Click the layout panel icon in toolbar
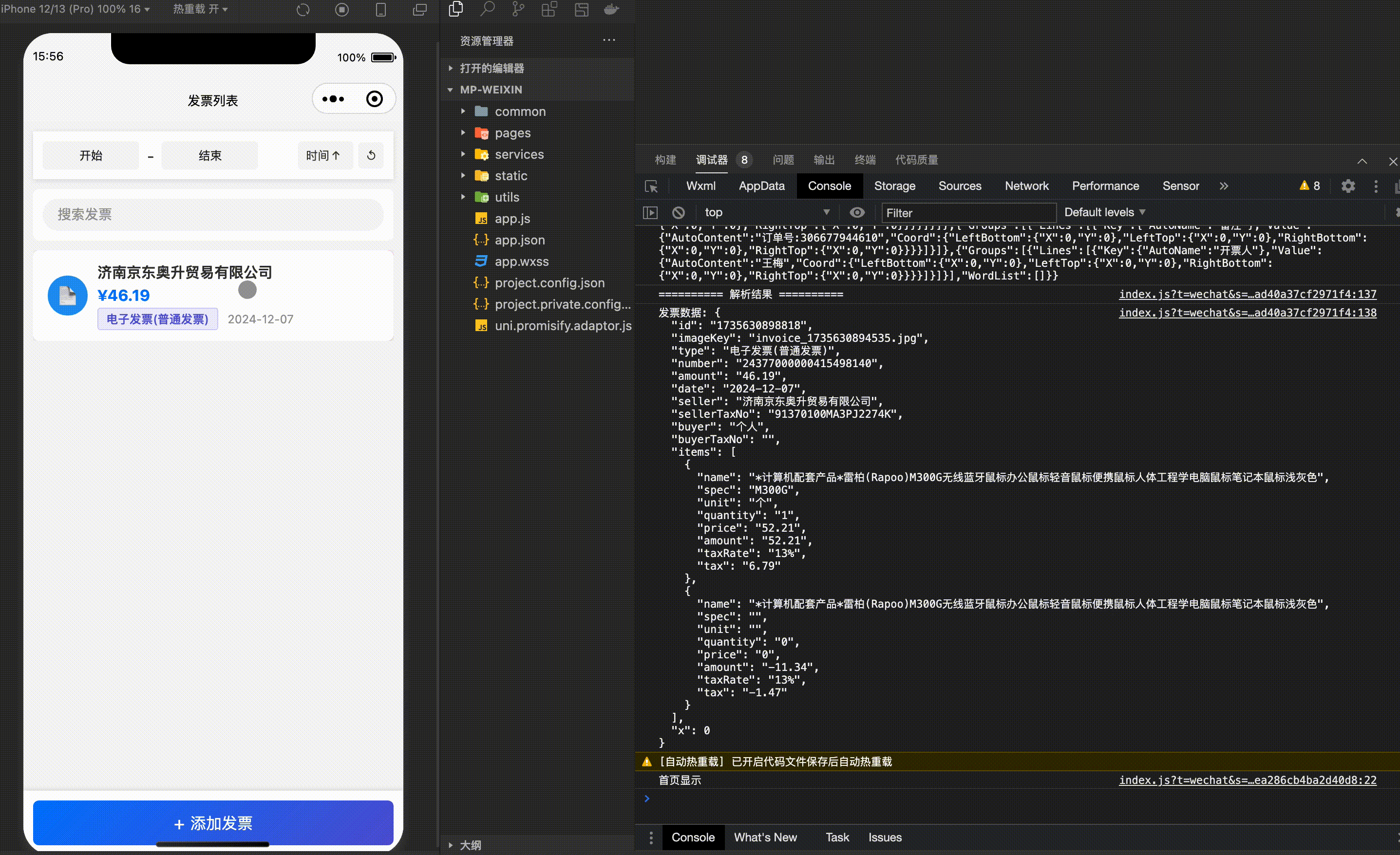This screenshot has height=855, width=1400. point(581,9)
